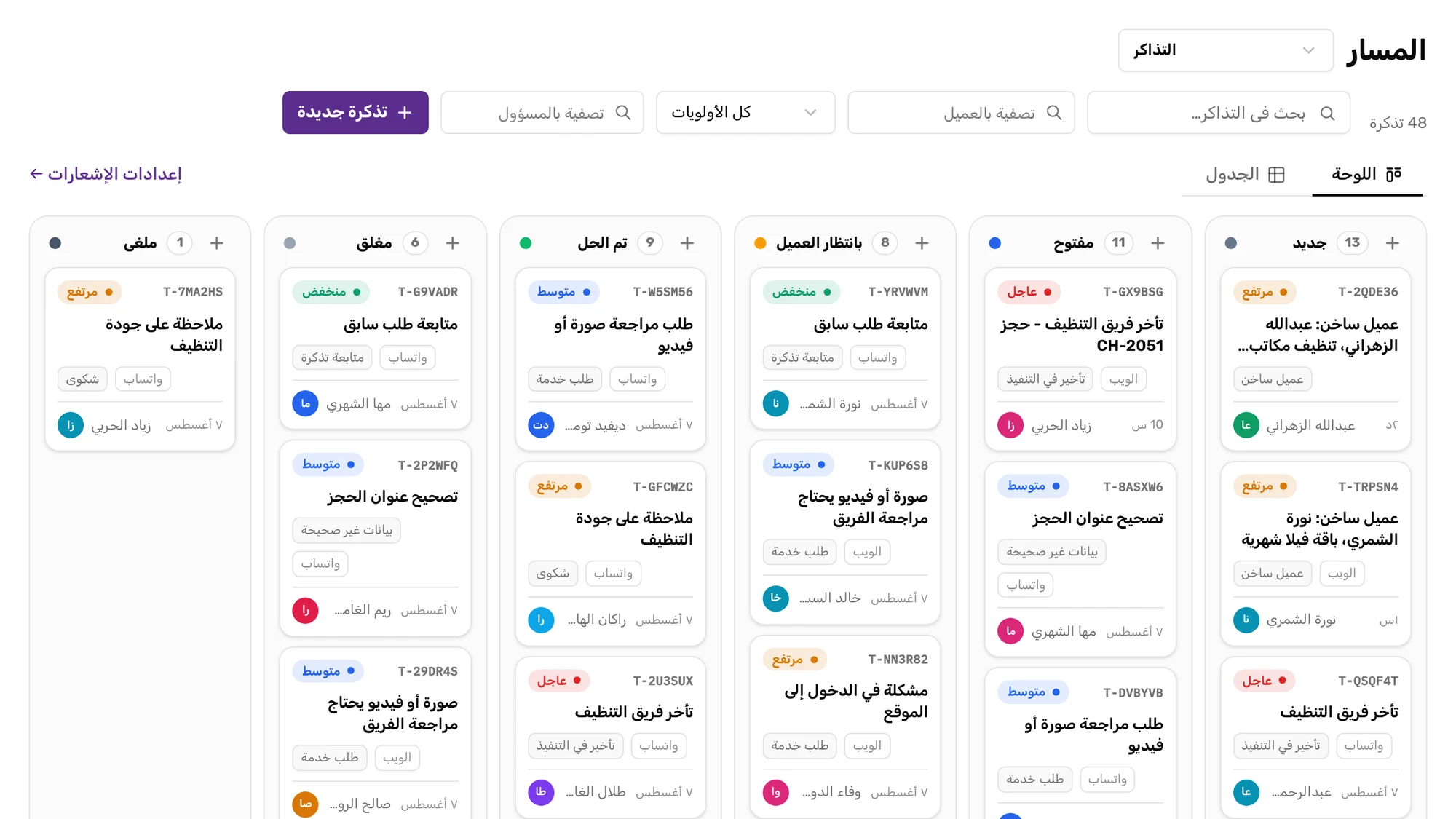Click avatar of نورة الشمري on T-TRPSN4 card
Screen dimensions: 1456x819
1246,620
